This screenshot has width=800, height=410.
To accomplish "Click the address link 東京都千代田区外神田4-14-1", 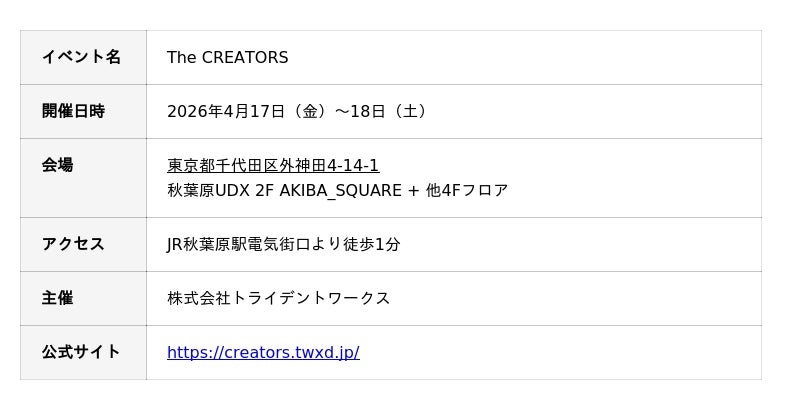I will point(273,165).
